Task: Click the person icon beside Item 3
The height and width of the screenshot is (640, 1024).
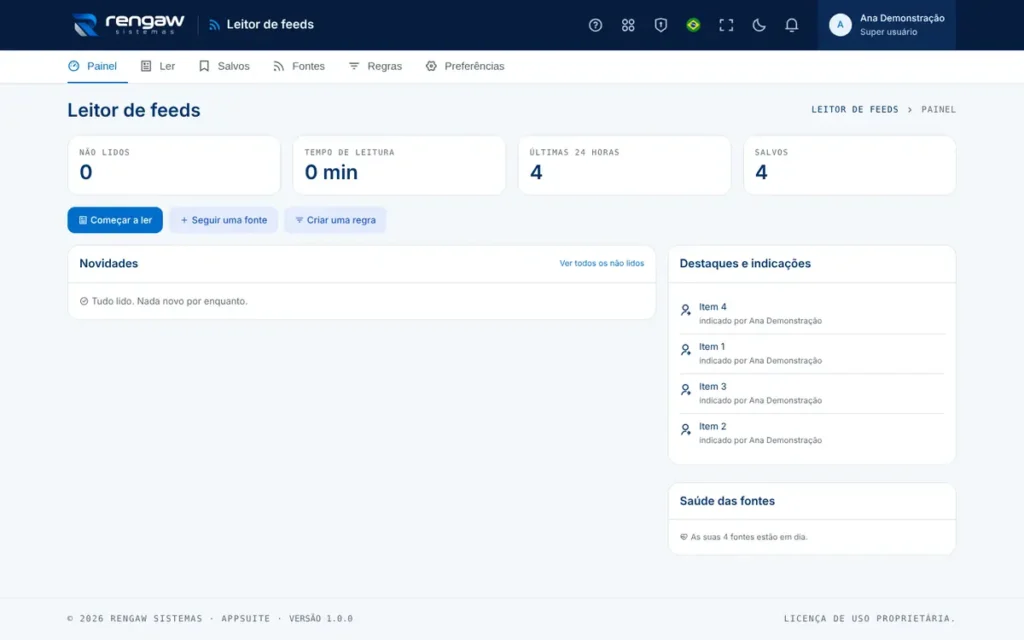Action: click(685, 389)
